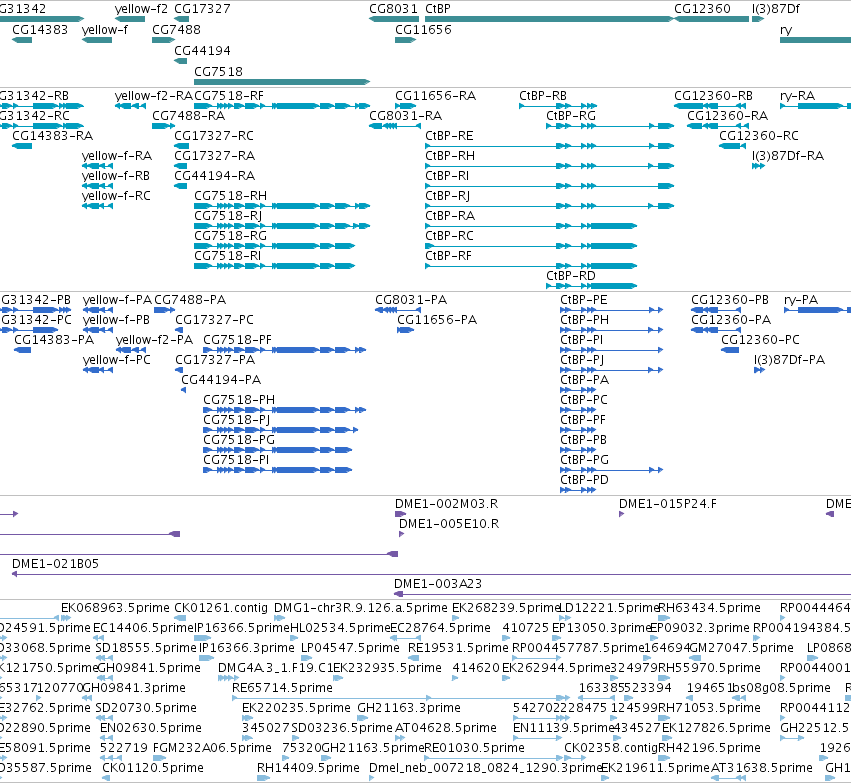Image resolution: width=851 pixels, height=783 pixels.
Task: Click EST RH63434.5prime
Action: 709,608
